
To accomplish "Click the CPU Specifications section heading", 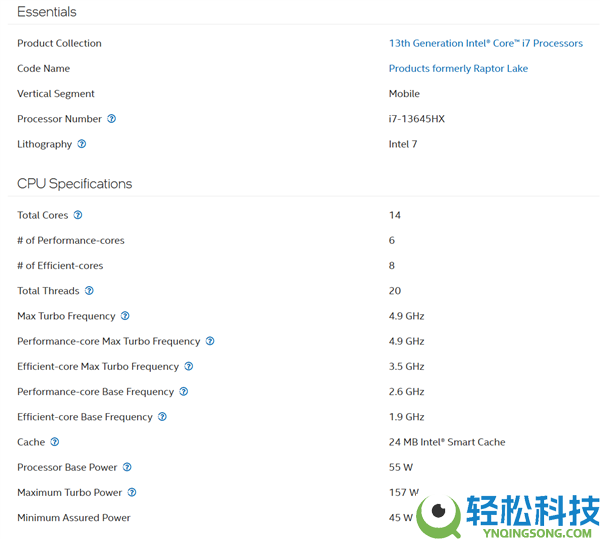I will [75, 184].
